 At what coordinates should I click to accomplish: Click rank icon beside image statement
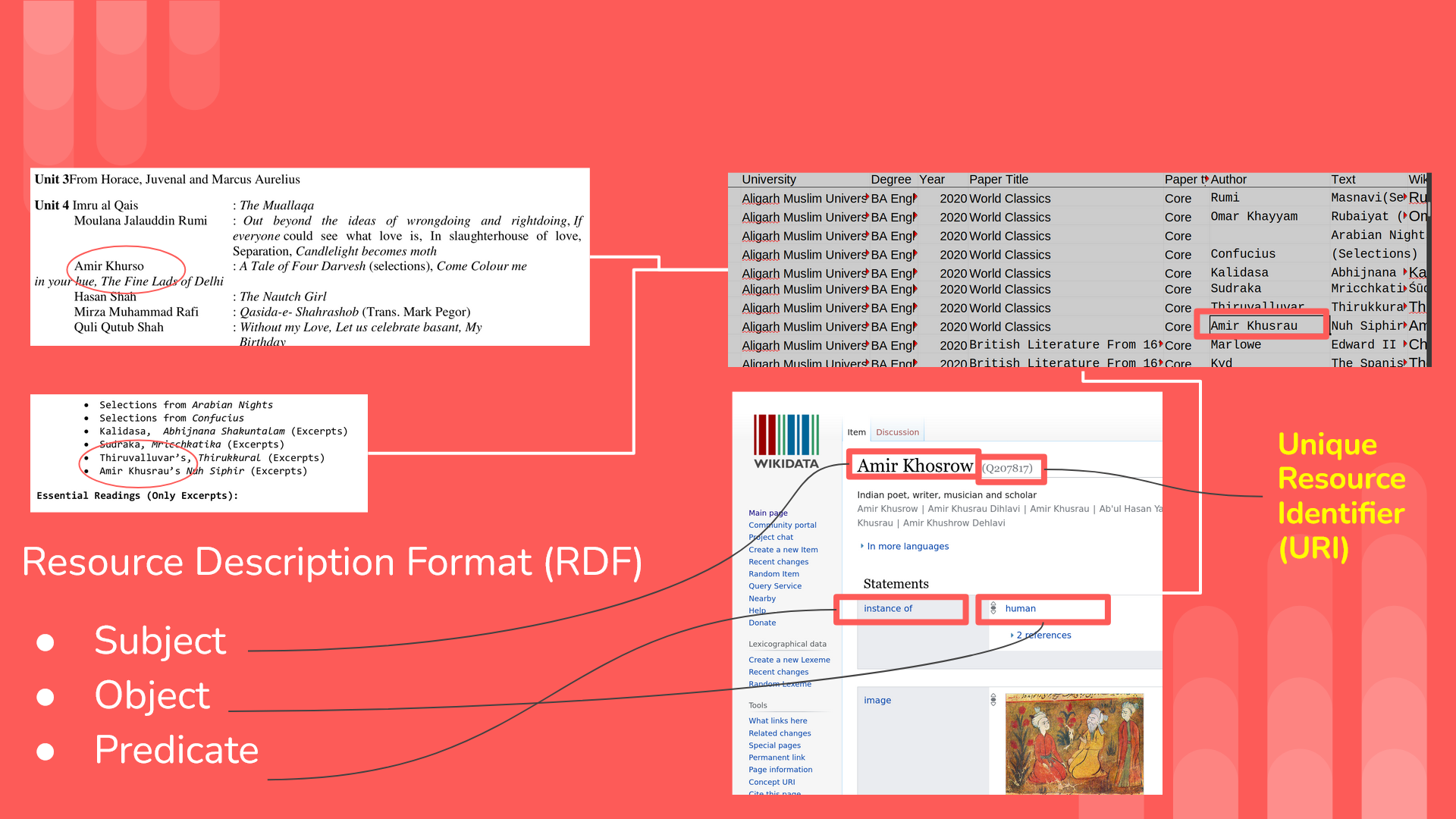tap(993, 700)
